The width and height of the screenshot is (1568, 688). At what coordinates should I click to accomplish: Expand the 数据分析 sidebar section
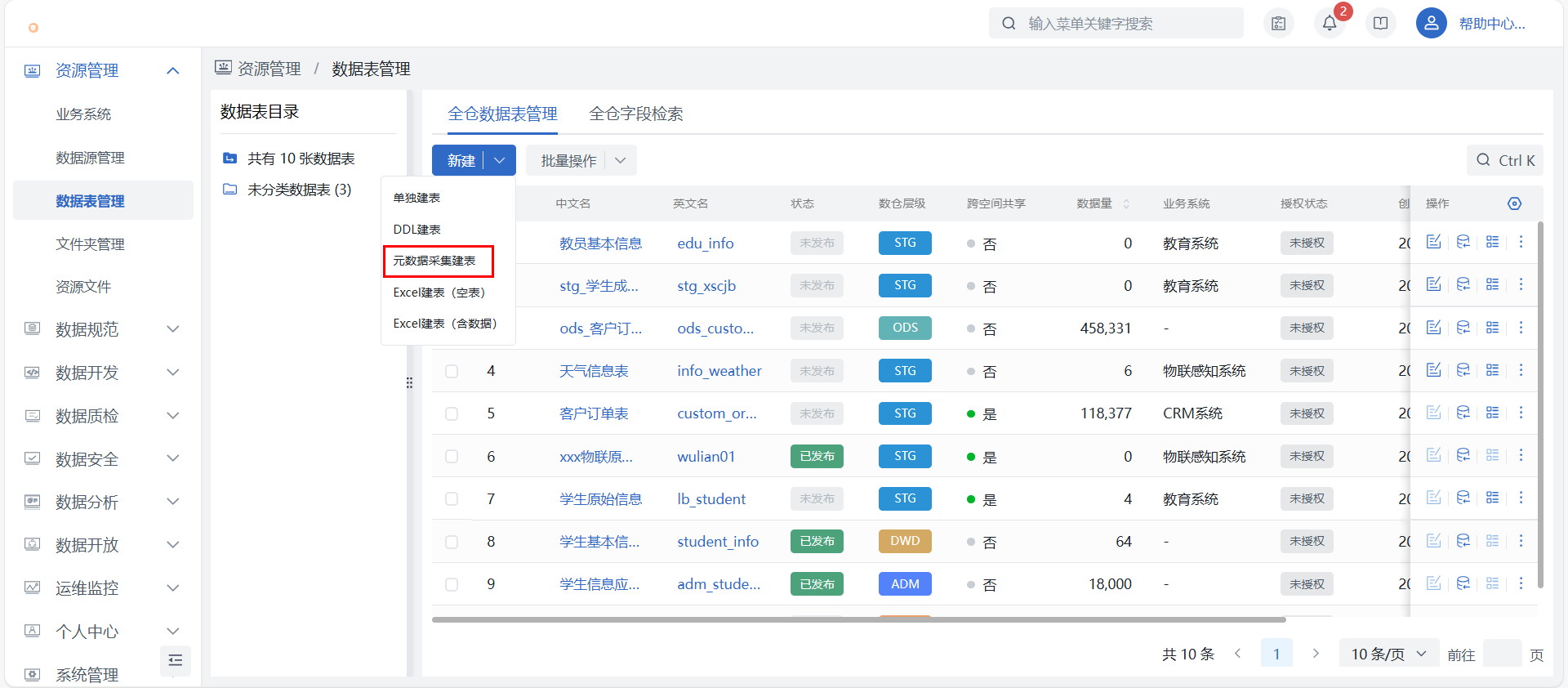click(173, 502)
